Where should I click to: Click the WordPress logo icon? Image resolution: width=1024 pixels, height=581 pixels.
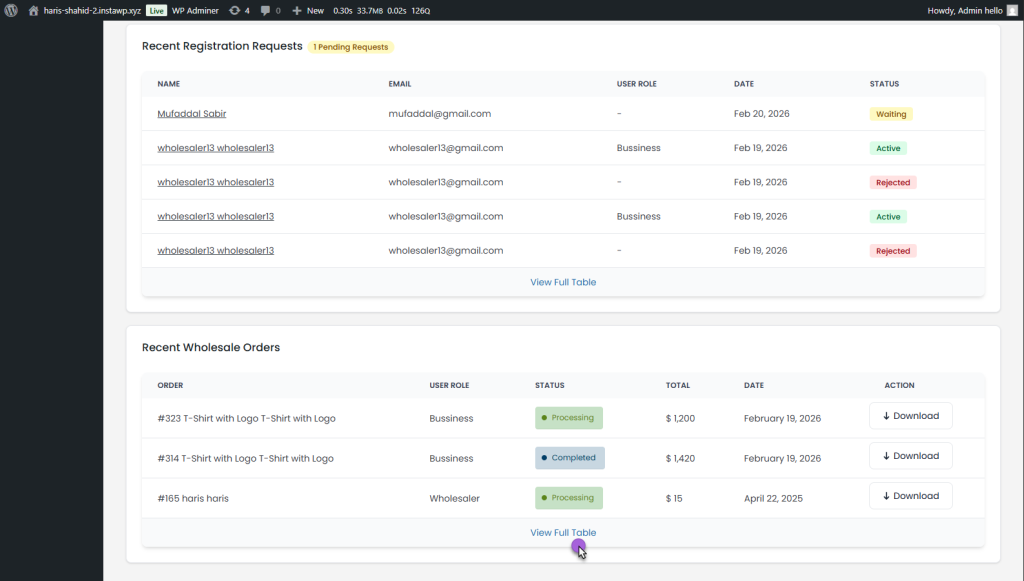tap(11, 10)
